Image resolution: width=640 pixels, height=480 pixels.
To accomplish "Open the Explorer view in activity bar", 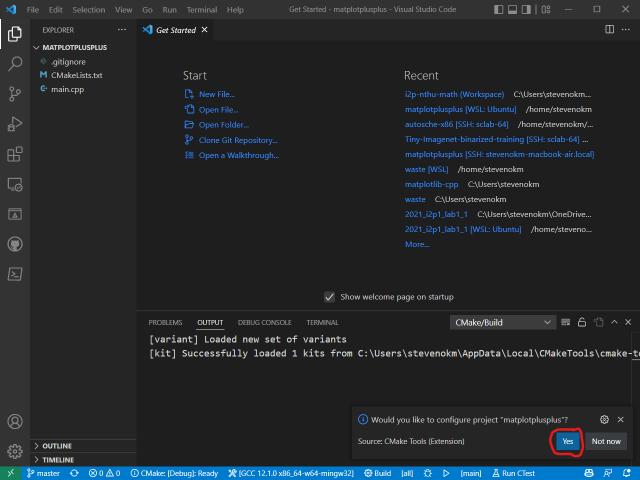I will [x=15, y=33].
